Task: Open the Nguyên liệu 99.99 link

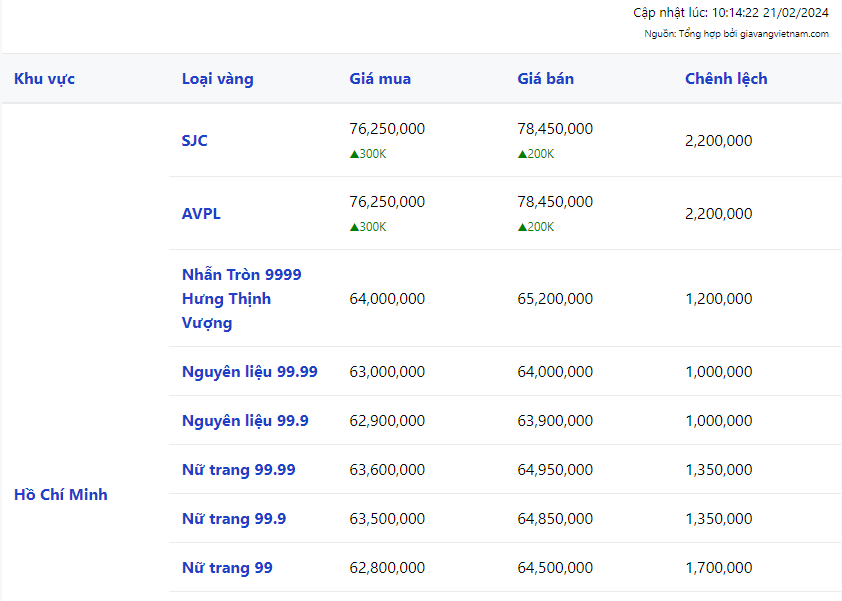Action: coord(249,372)
